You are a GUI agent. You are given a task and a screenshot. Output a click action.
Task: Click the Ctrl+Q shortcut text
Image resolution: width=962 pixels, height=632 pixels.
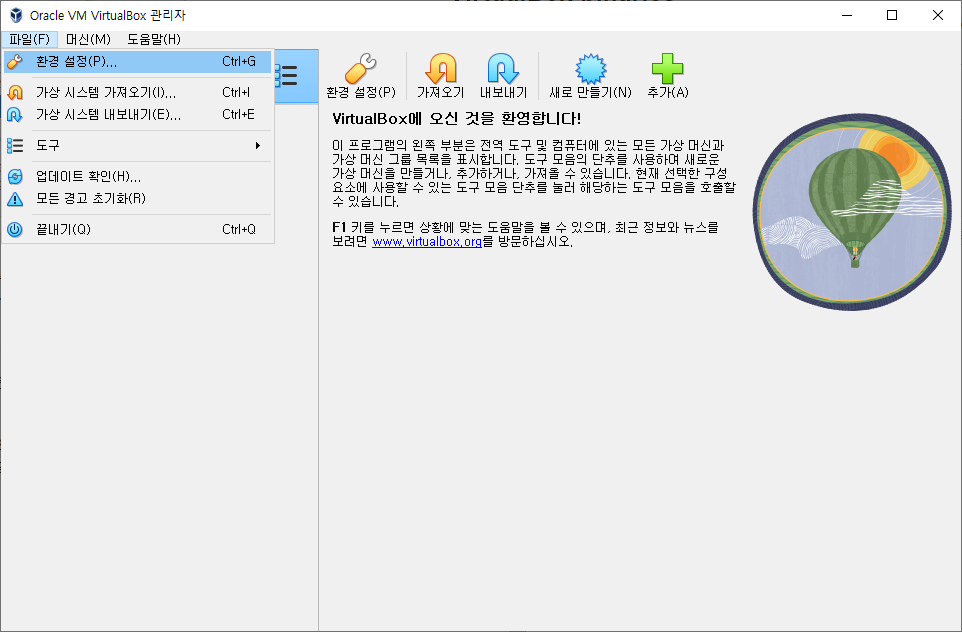(x=239, y=229)
